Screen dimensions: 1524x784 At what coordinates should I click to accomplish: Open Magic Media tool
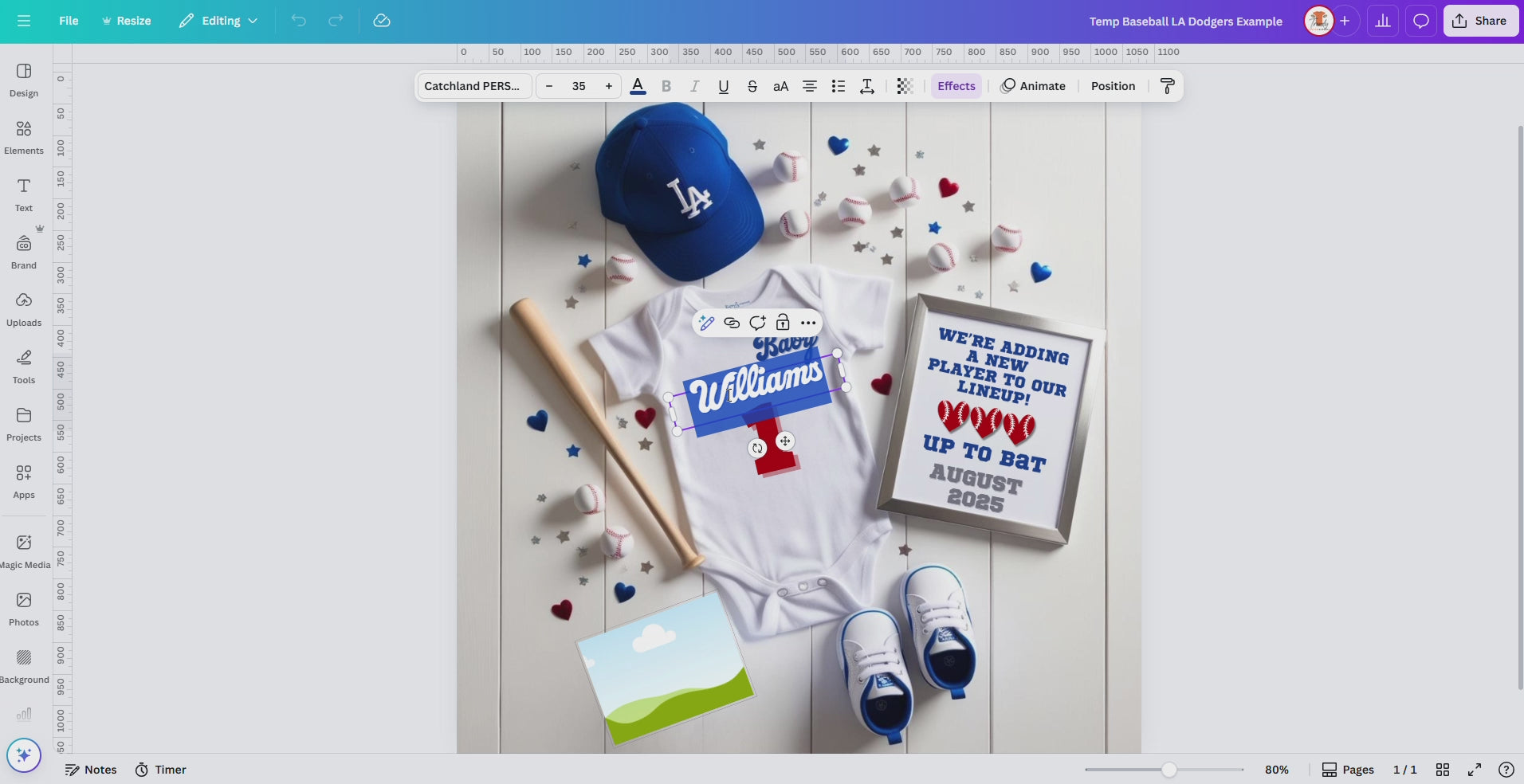24,551
